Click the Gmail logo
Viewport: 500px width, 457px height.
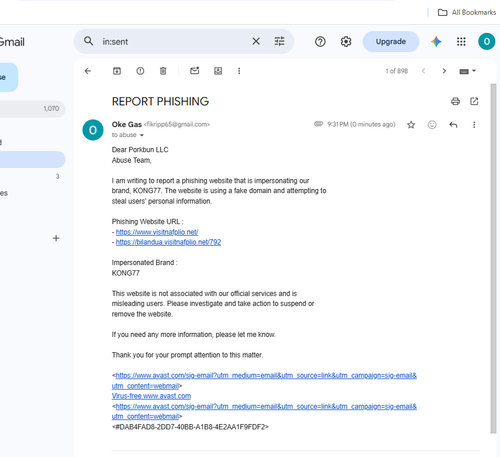pyautogui.click(x=12, y=42)
